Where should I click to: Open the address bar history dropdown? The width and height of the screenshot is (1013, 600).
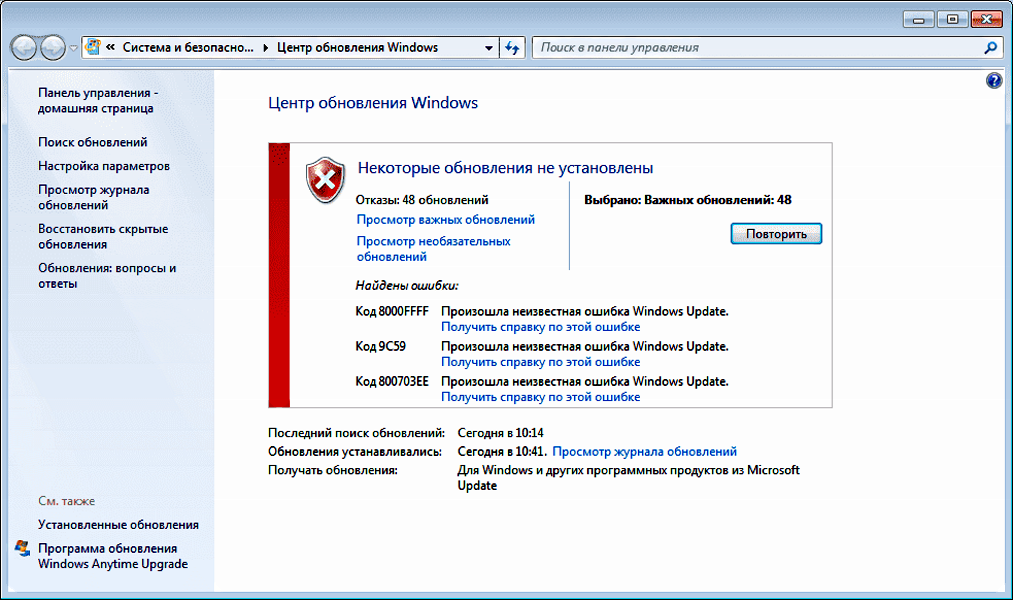489,48
